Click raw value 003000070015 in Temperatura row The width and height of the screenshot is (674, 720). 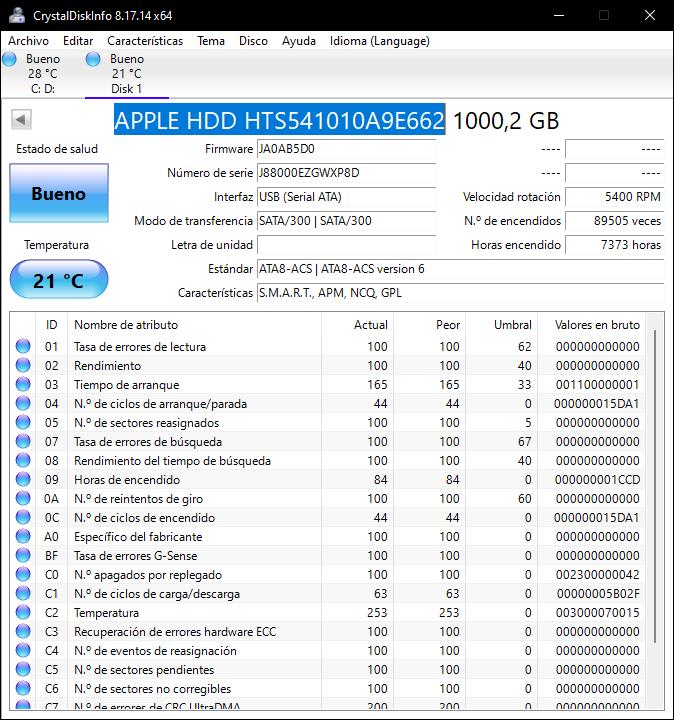pyautogui.click(x=597, y=612)
